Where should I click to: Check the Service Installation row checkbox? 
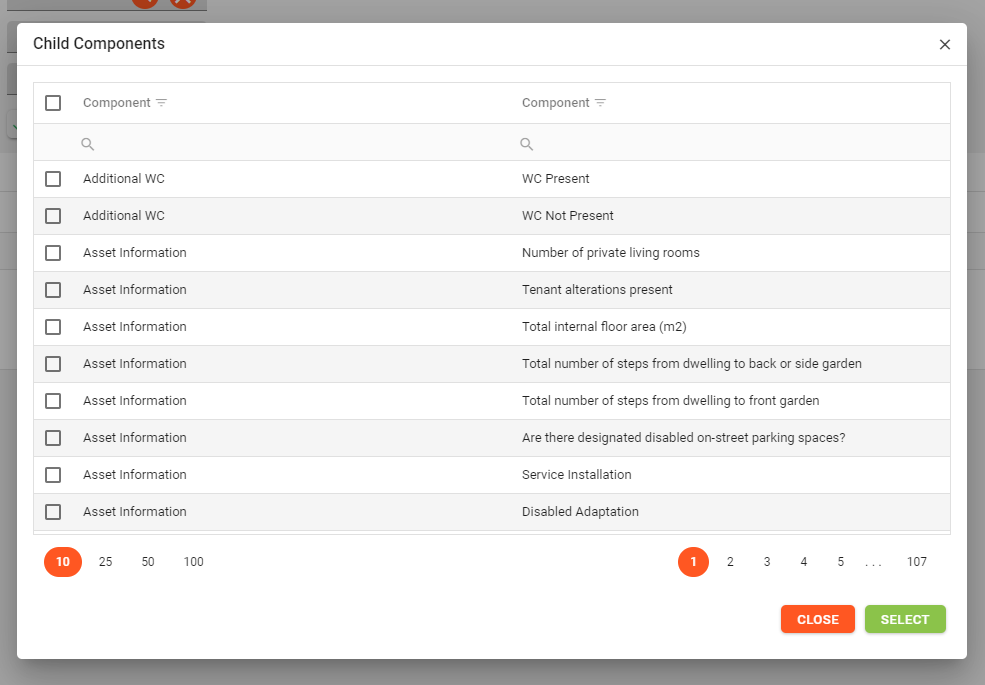53,475
